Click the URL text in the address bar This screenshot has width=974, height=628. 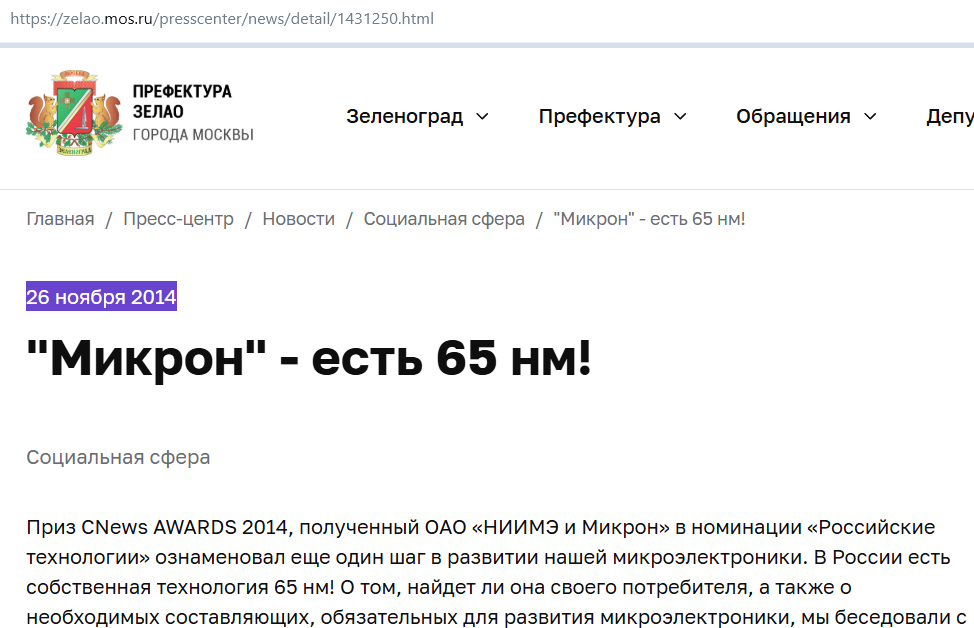[x=222, y=19]
